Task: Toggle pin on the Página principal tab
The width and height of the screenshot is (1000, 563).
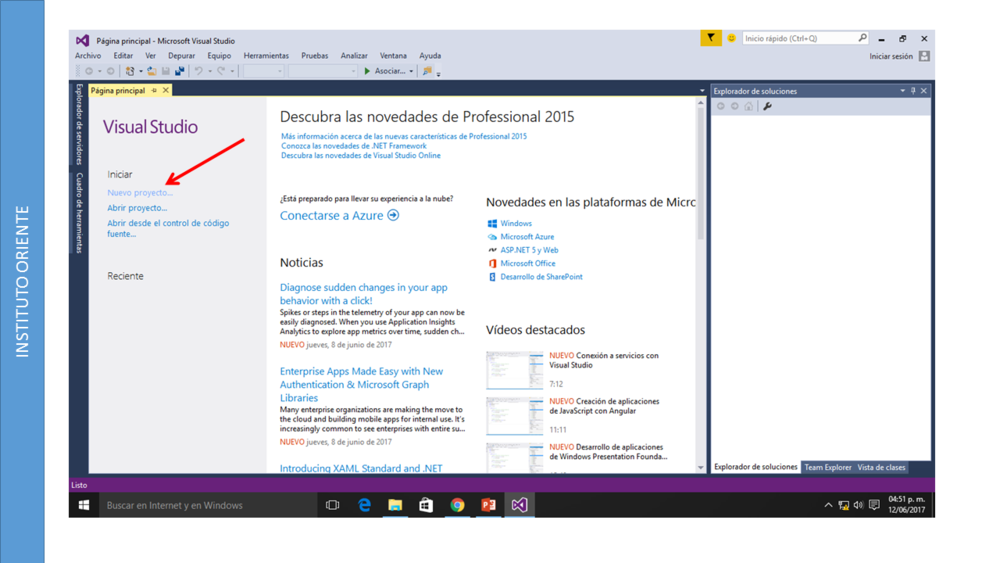Action: click(154, 91)
